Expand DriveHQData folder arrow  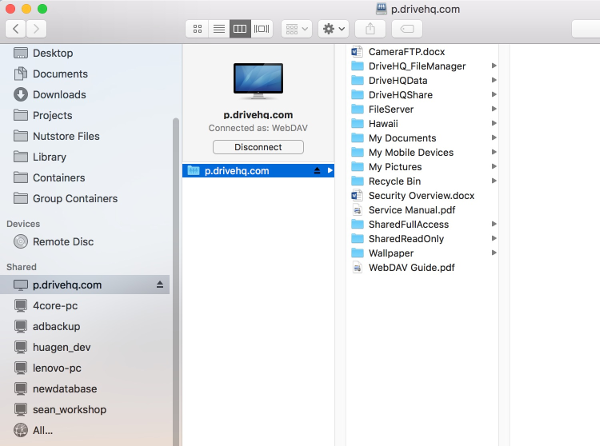pos(494,80)
